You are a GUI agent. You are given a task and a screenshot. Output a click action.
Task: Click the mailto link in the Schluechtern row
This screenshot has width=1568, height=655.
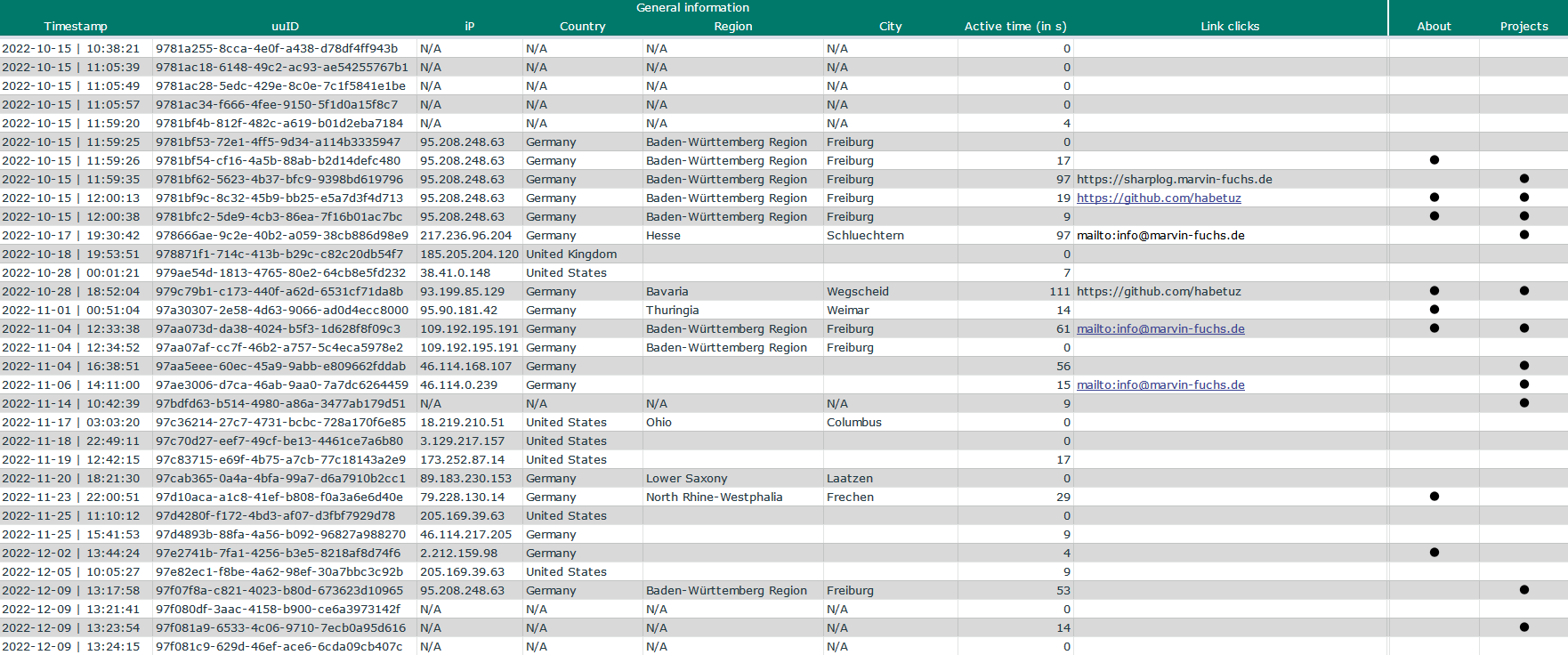click(x=1160, y=236)
